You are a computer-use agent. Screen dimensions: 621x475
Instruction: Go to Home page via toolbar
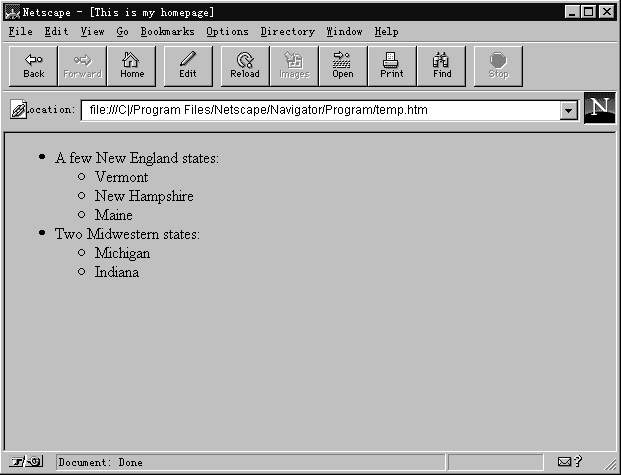click(132, 66)
